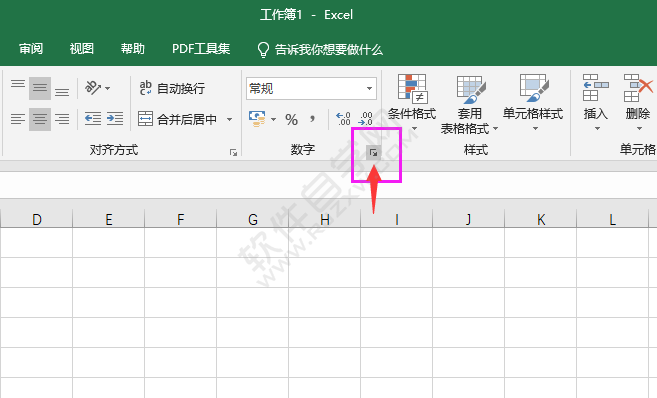
Task: Click 告诉我你想要做什么 search box
Action: pos(320,49)
